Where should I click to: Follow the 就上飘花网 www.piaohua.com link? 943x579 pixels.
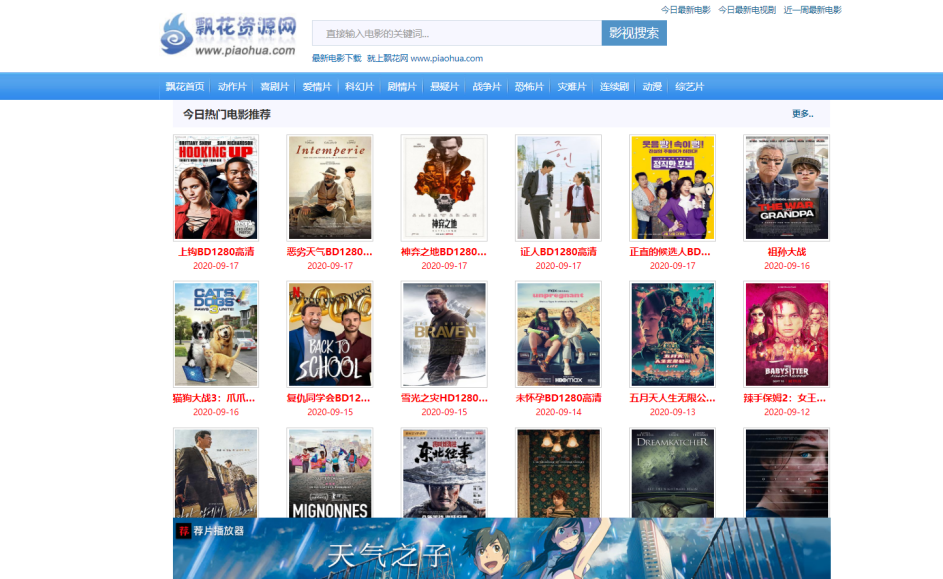point(425,58)
